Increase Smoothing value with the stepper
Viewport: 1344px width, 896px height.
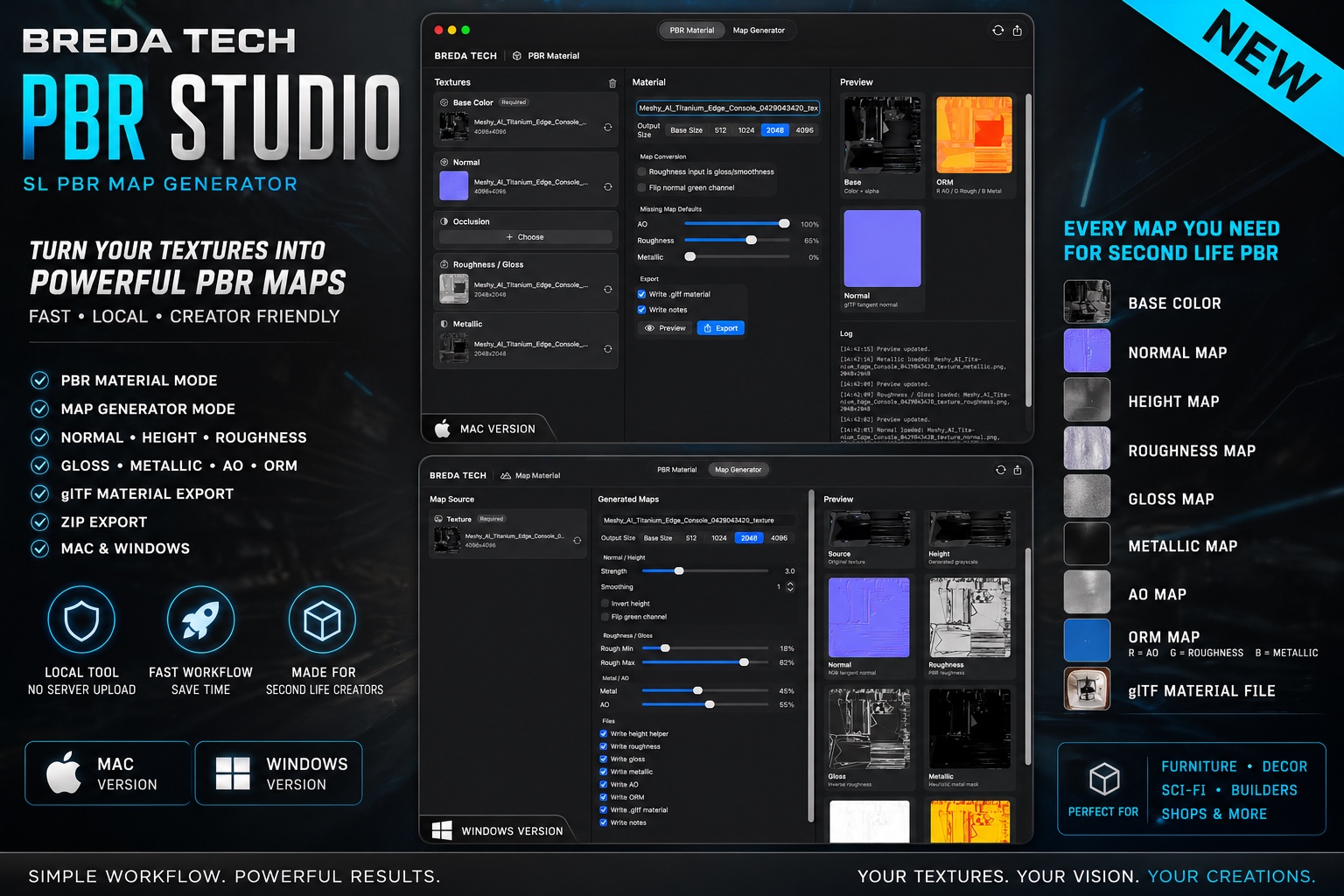[788, 584]
